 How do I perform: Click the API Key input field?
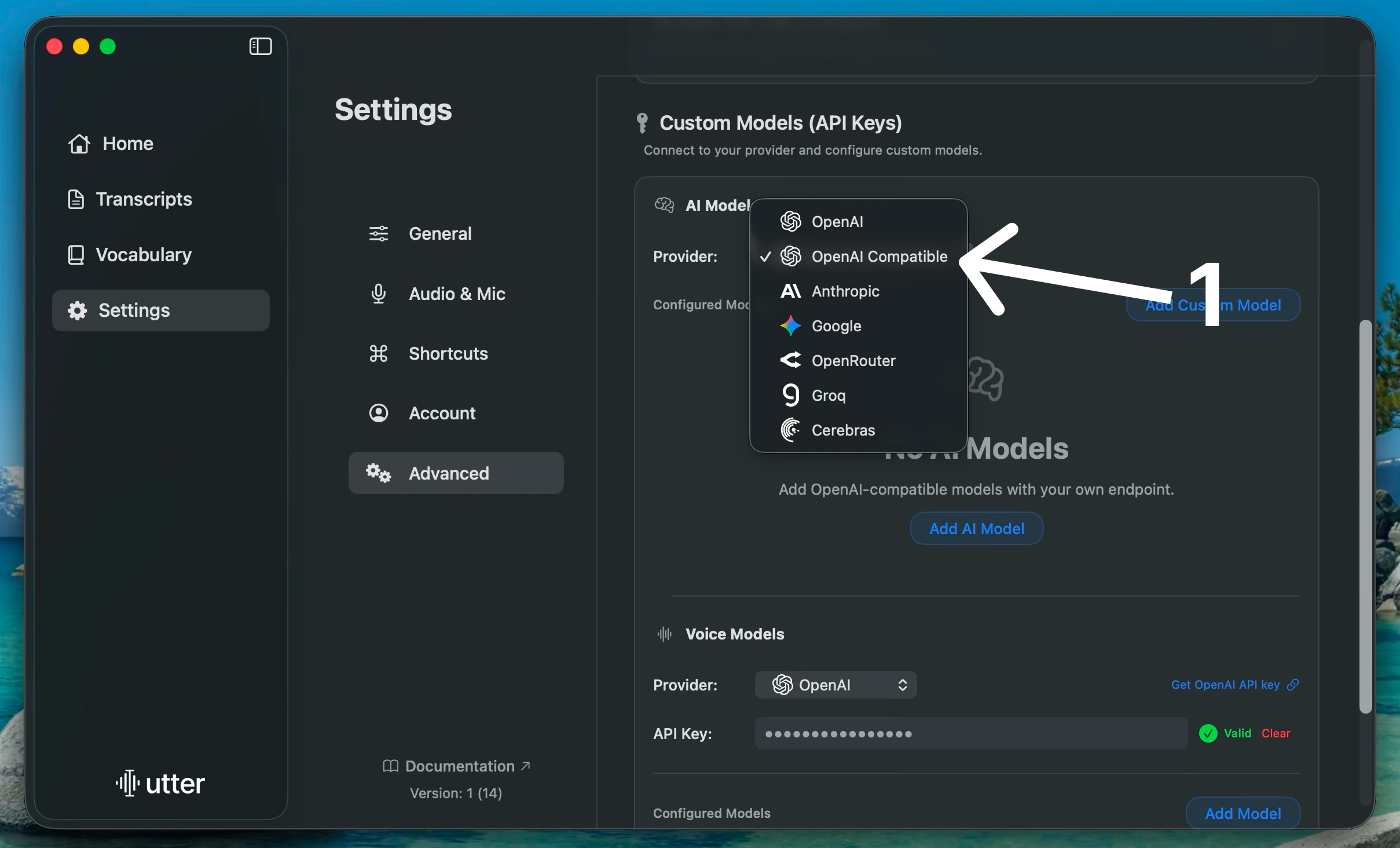coord(970,733)
